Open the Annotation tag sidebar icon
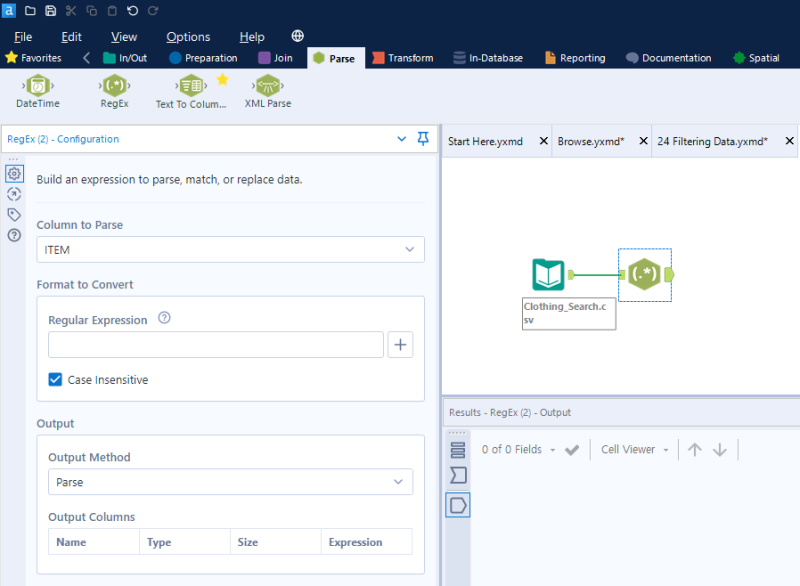 14,215
